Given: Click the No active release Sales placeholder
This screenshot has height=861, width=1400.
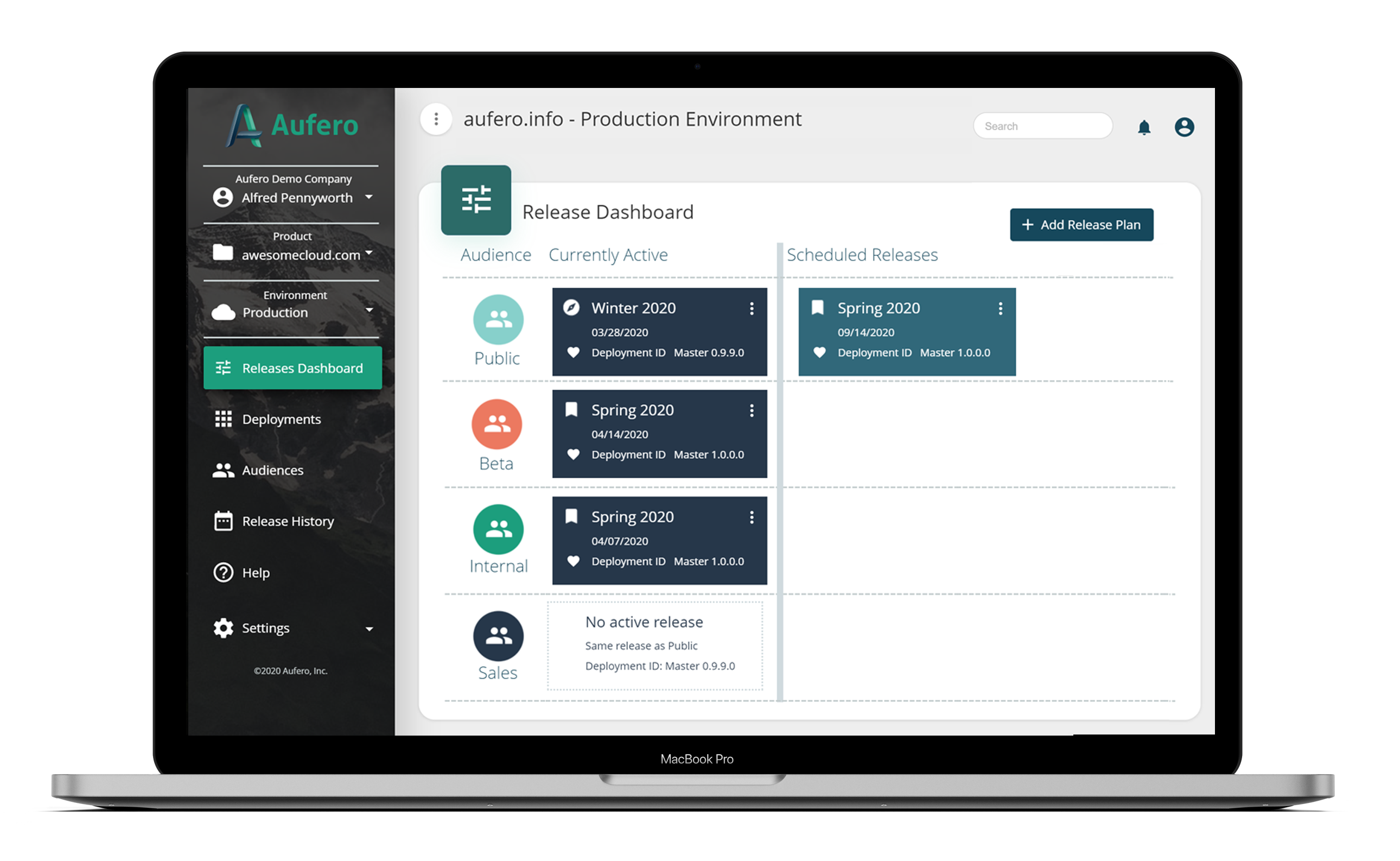Looking at the screenshot, I should pos(656,647).
